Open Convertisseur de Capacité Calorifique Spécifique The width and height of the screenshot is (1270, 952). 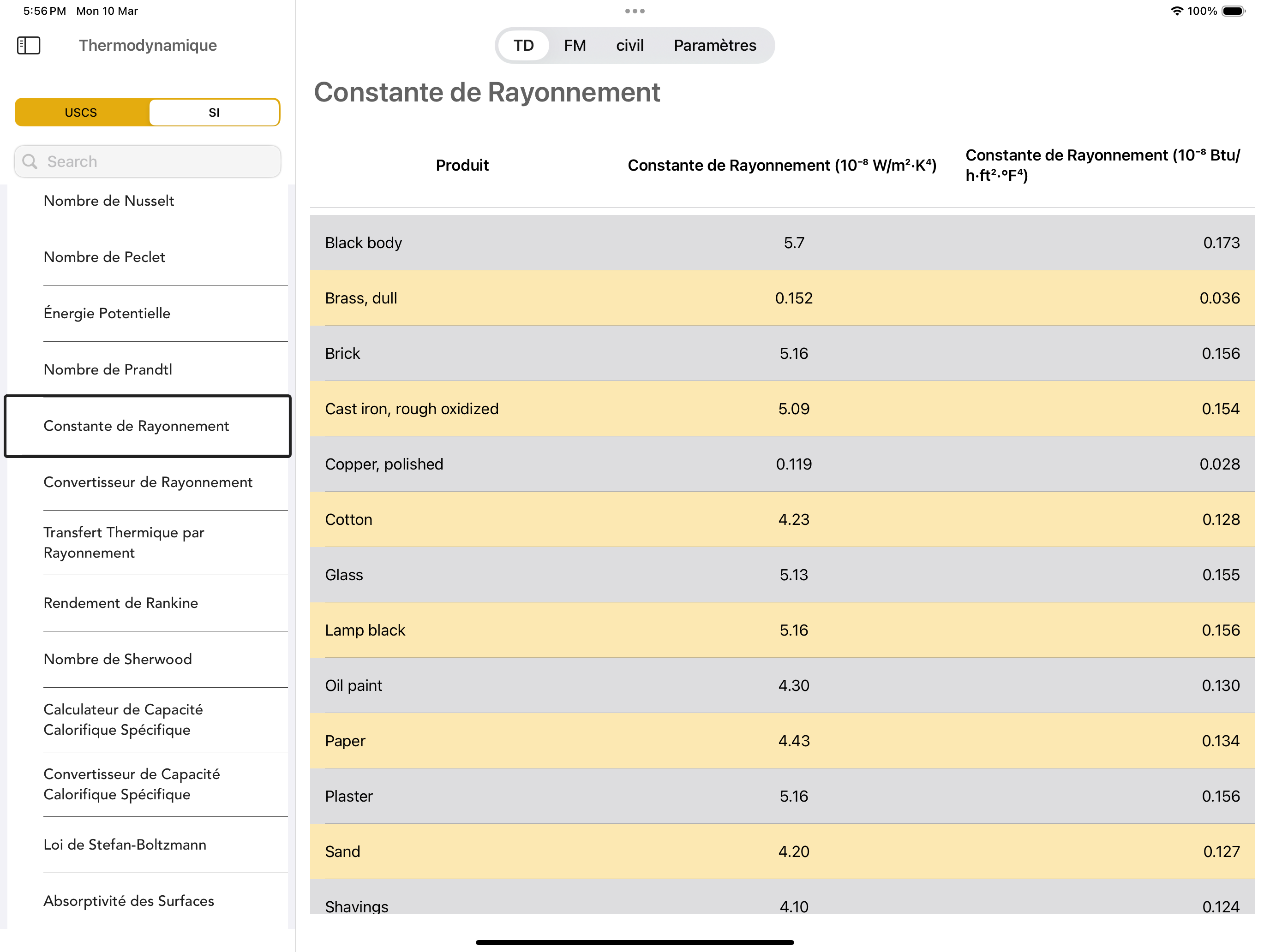click(x=148, y=785)
